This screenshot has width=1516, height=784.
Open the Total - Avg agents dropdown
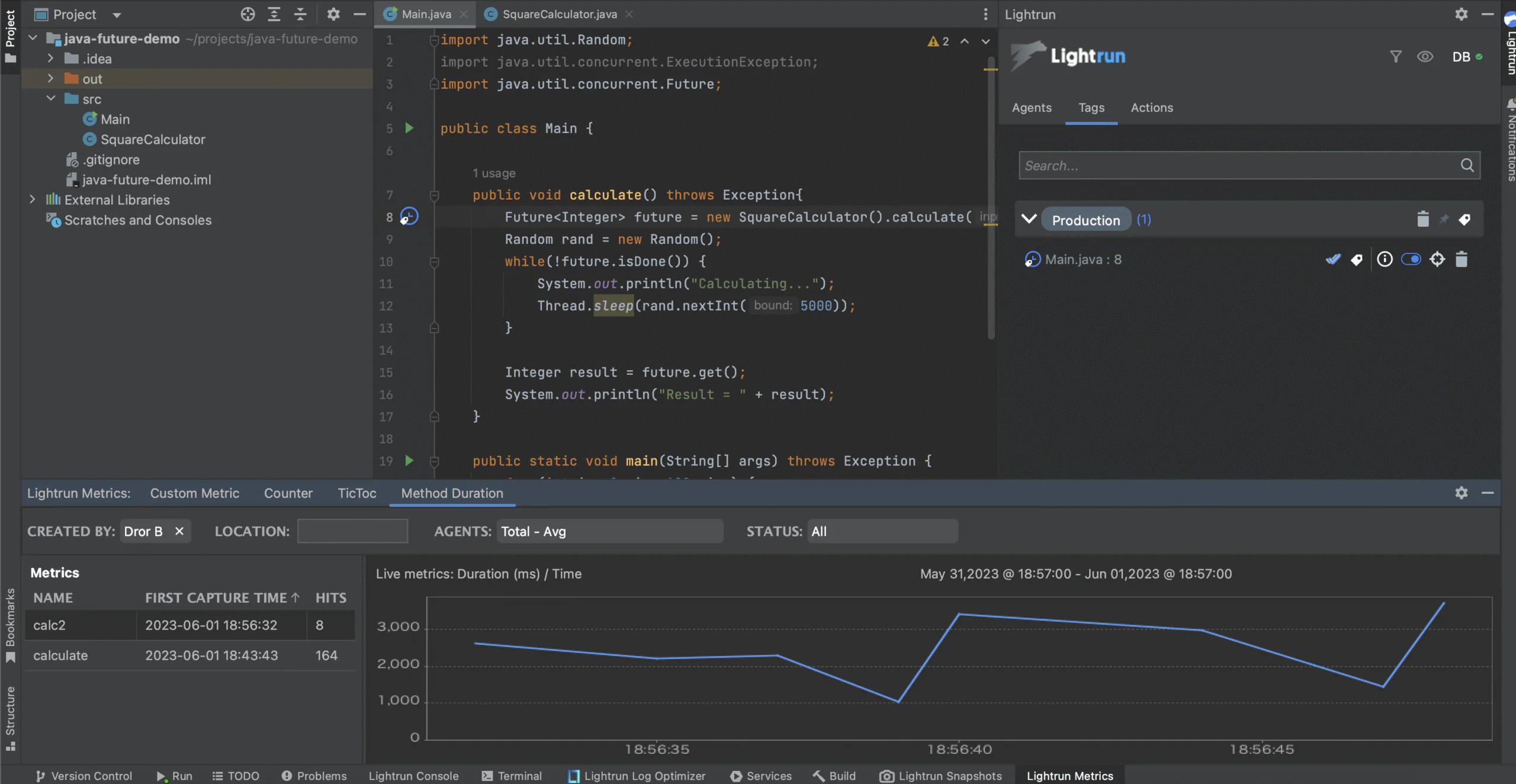610,531
